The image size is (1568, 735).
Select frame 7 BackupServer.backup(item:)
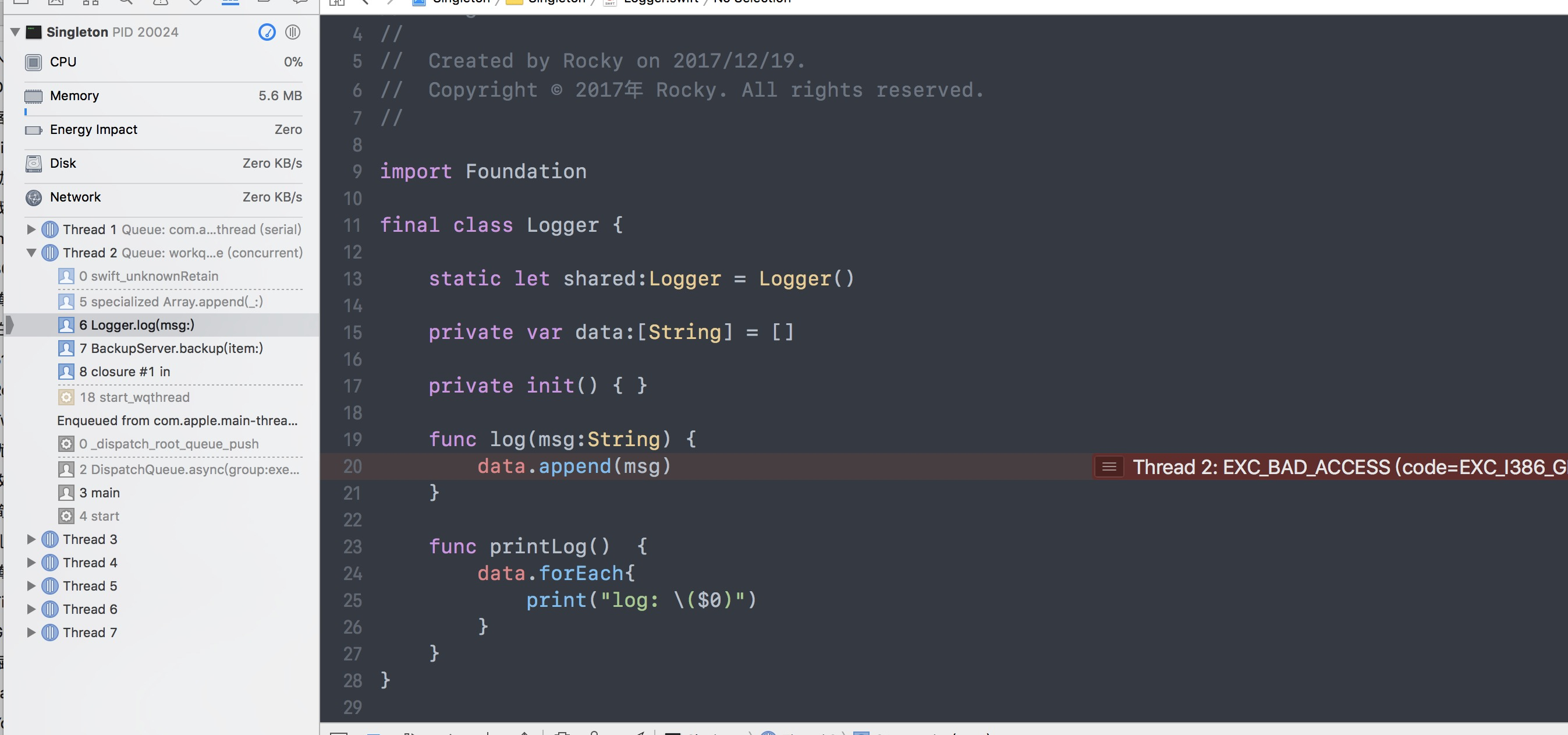(x=171, y=348)
